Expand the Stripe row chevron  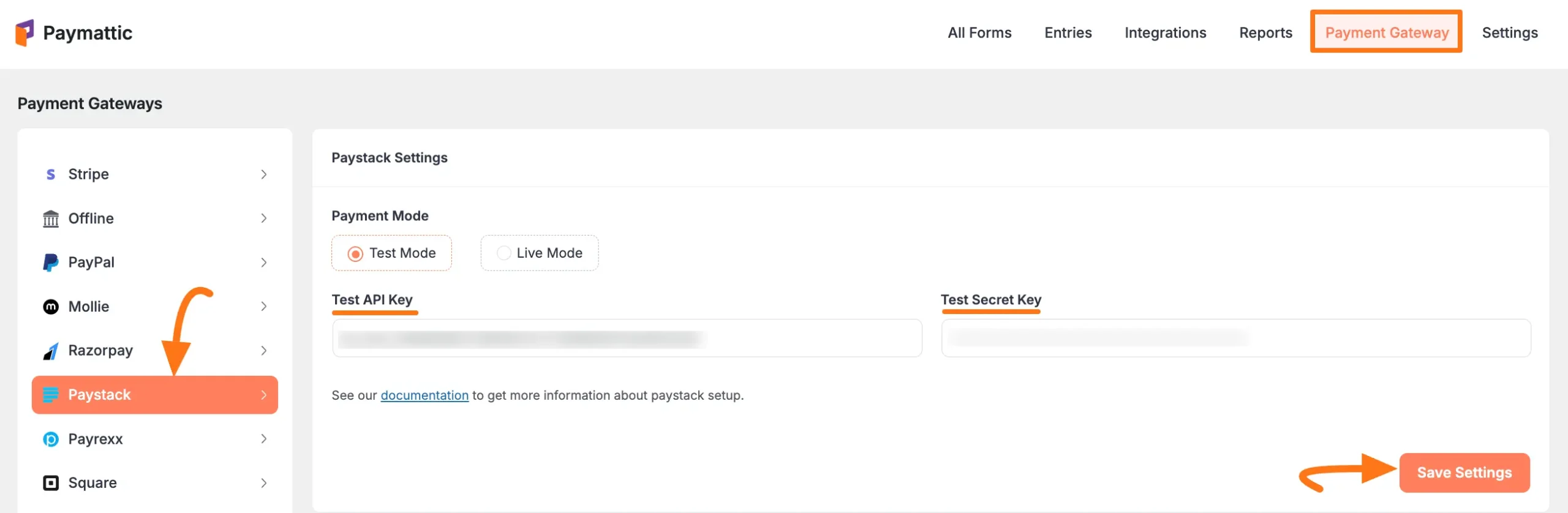point(264,174)
